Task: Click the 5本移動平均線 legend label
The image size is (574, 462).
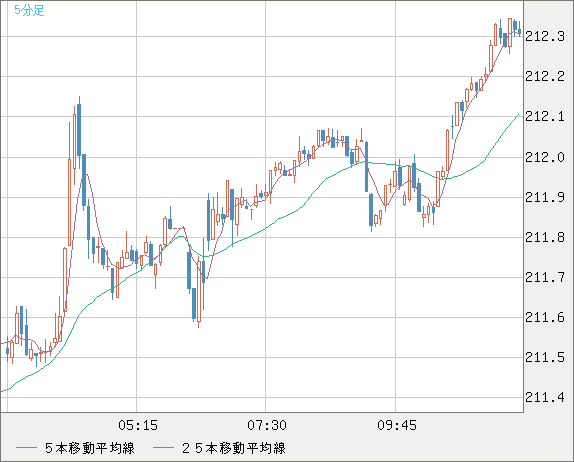Action: click(90, 448)
